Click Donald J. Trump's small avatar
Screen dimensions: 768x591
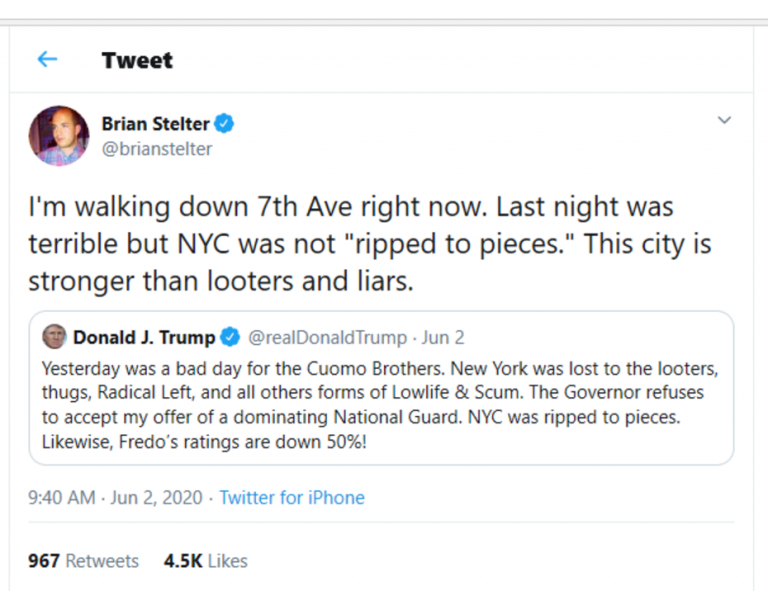53,337
